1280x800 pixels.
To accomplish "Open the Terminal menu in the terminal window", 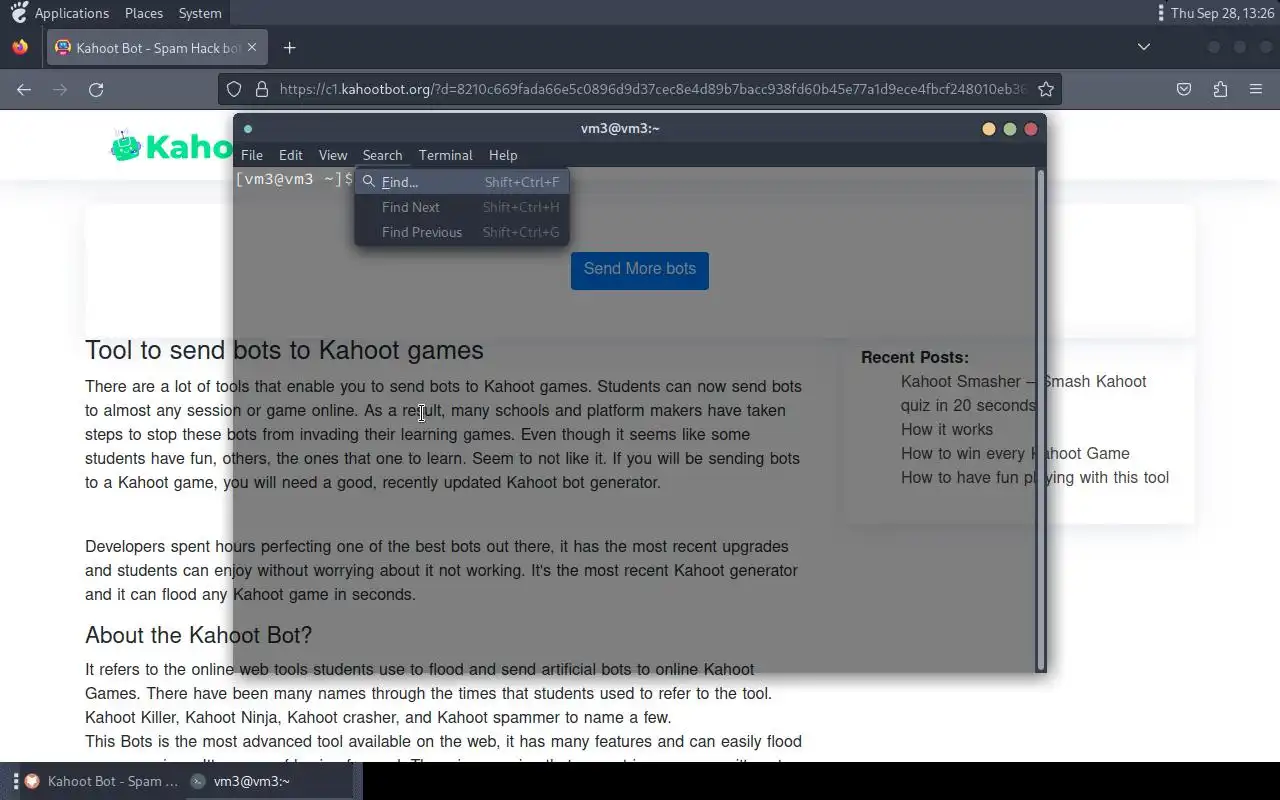I will click(x=446, y=155).
